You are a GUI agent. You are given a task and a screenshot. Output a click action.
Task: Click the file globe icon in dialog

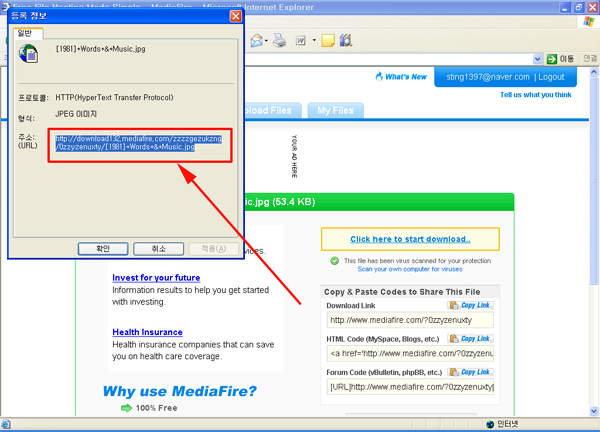tap(28, 53)
